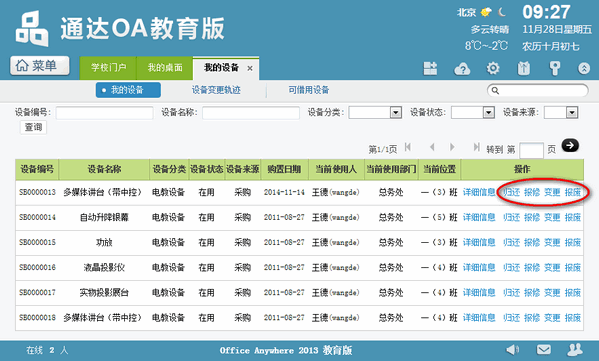The image size is (599, 361).
Task: Click the 购置日期 column header
Action: pyautogui.click(x=284, y=169)
